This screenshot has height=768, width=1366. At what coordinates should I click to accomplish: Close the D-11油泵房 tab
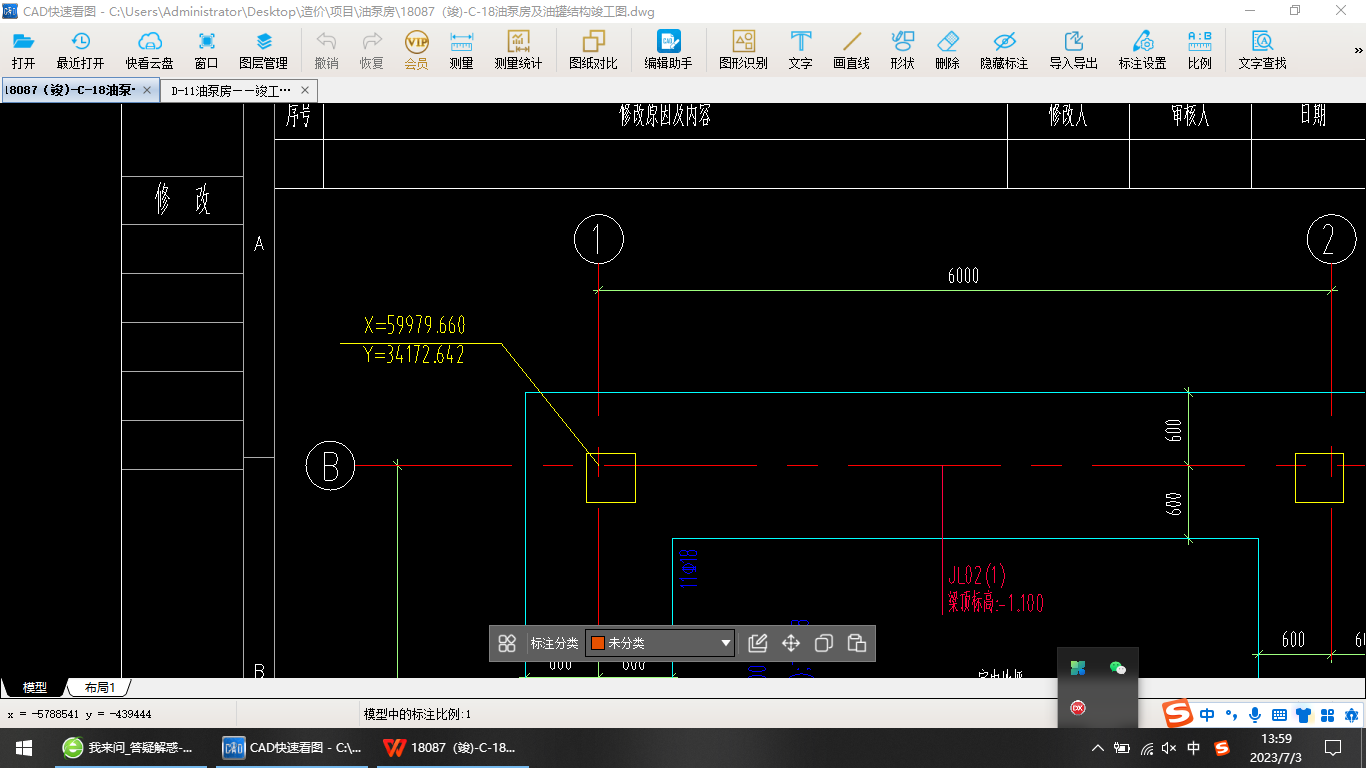303,90
